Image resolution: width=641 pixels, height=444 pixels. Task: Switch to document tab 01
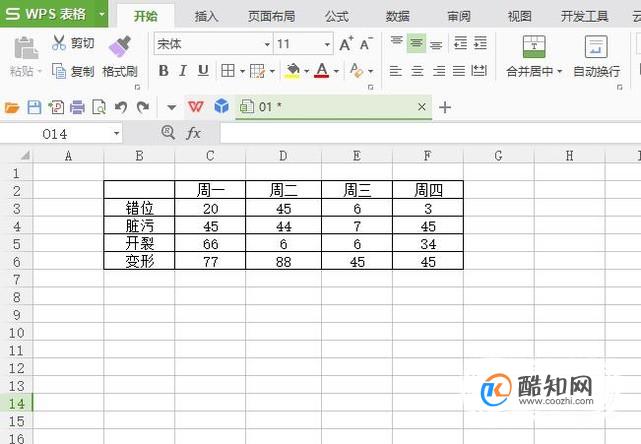(x=333, y=107)
